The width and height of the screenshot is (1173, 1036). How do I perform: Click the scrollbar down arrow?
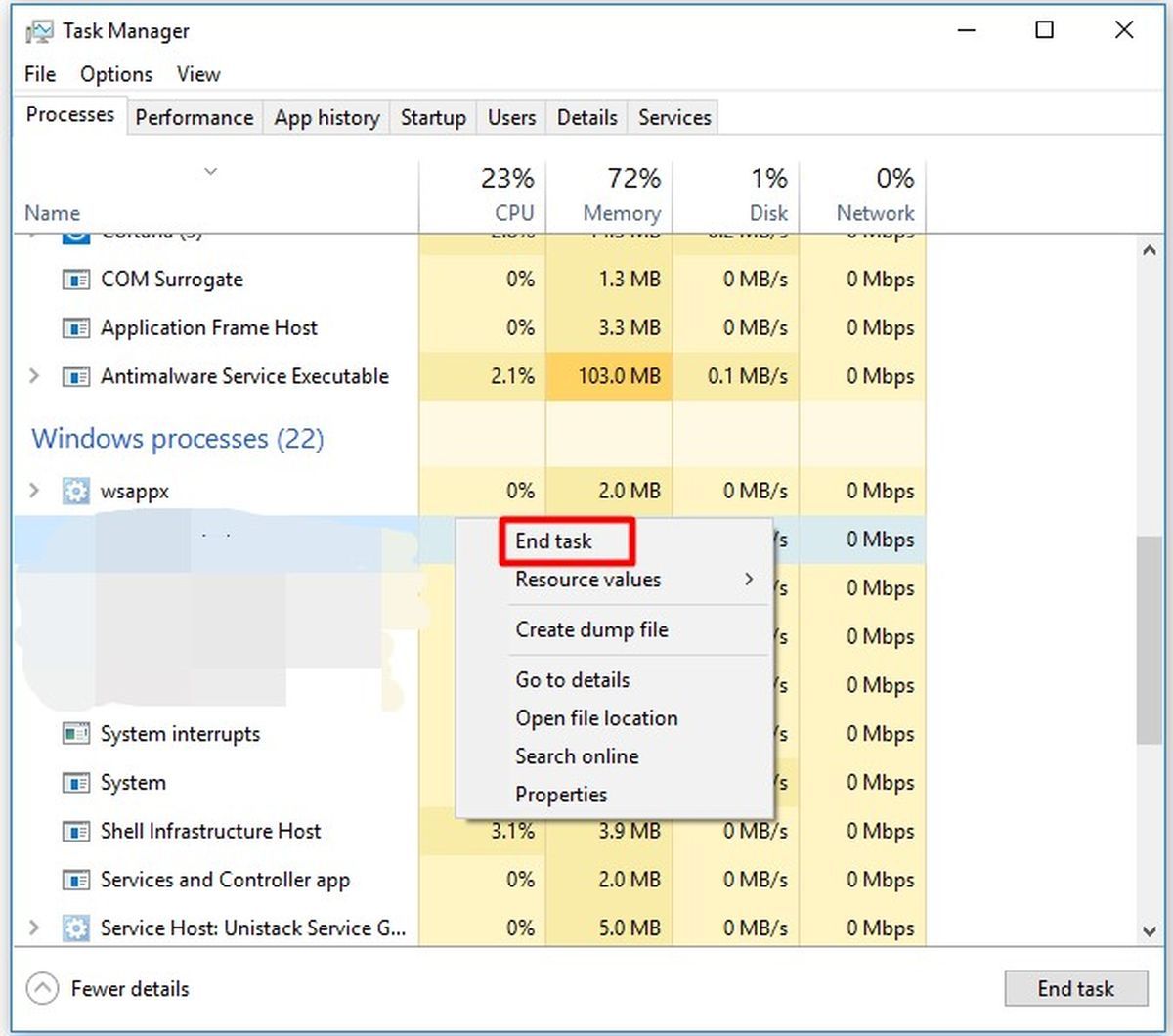tap(1150, 931)
